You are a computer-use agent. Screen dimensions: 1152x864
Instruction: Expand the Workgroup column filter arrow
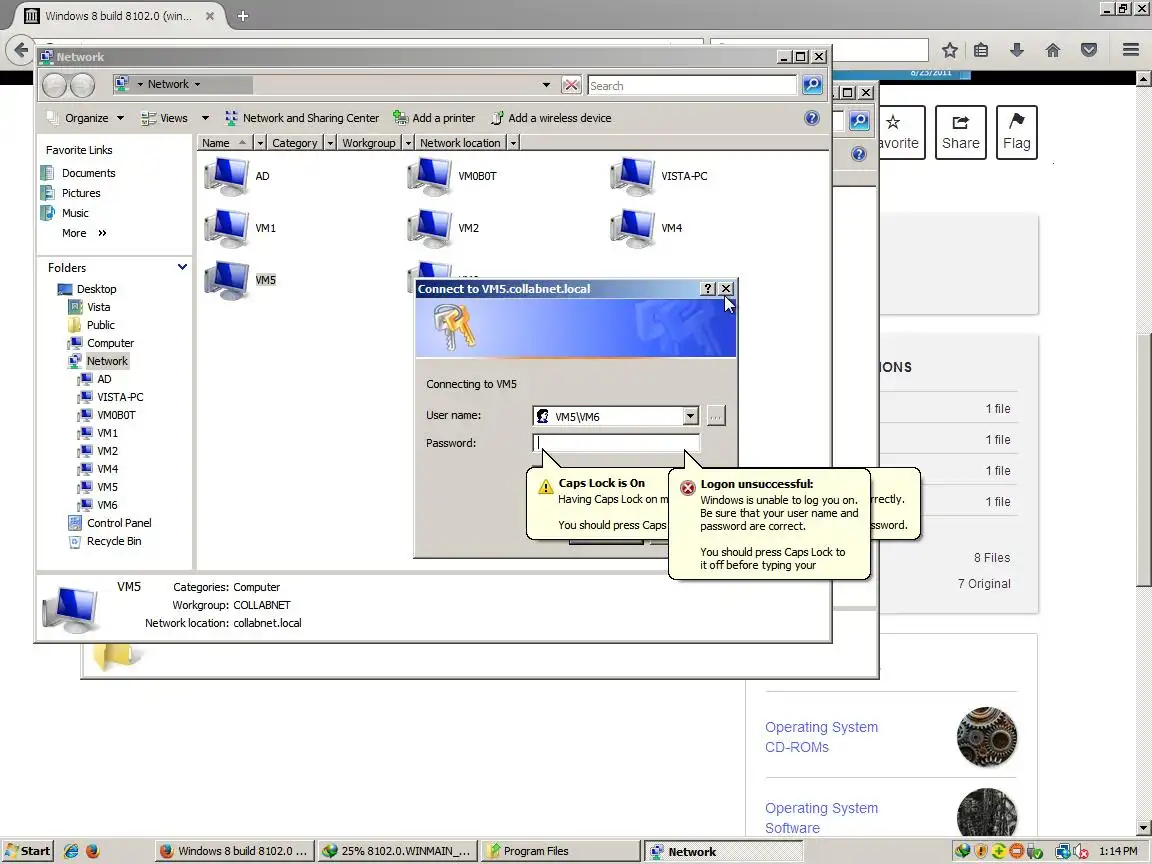[408, 143]
